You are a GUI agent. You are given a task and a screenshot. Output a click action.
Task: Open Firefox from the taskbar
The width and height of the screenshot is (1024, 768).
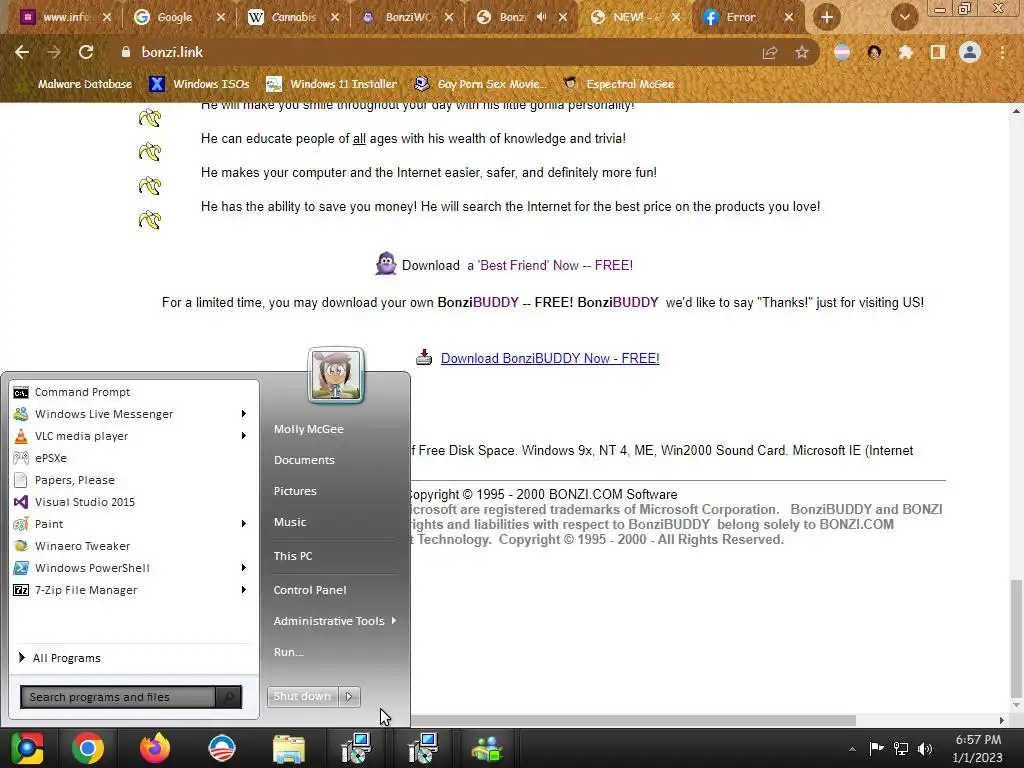click(x=155, y=748)
